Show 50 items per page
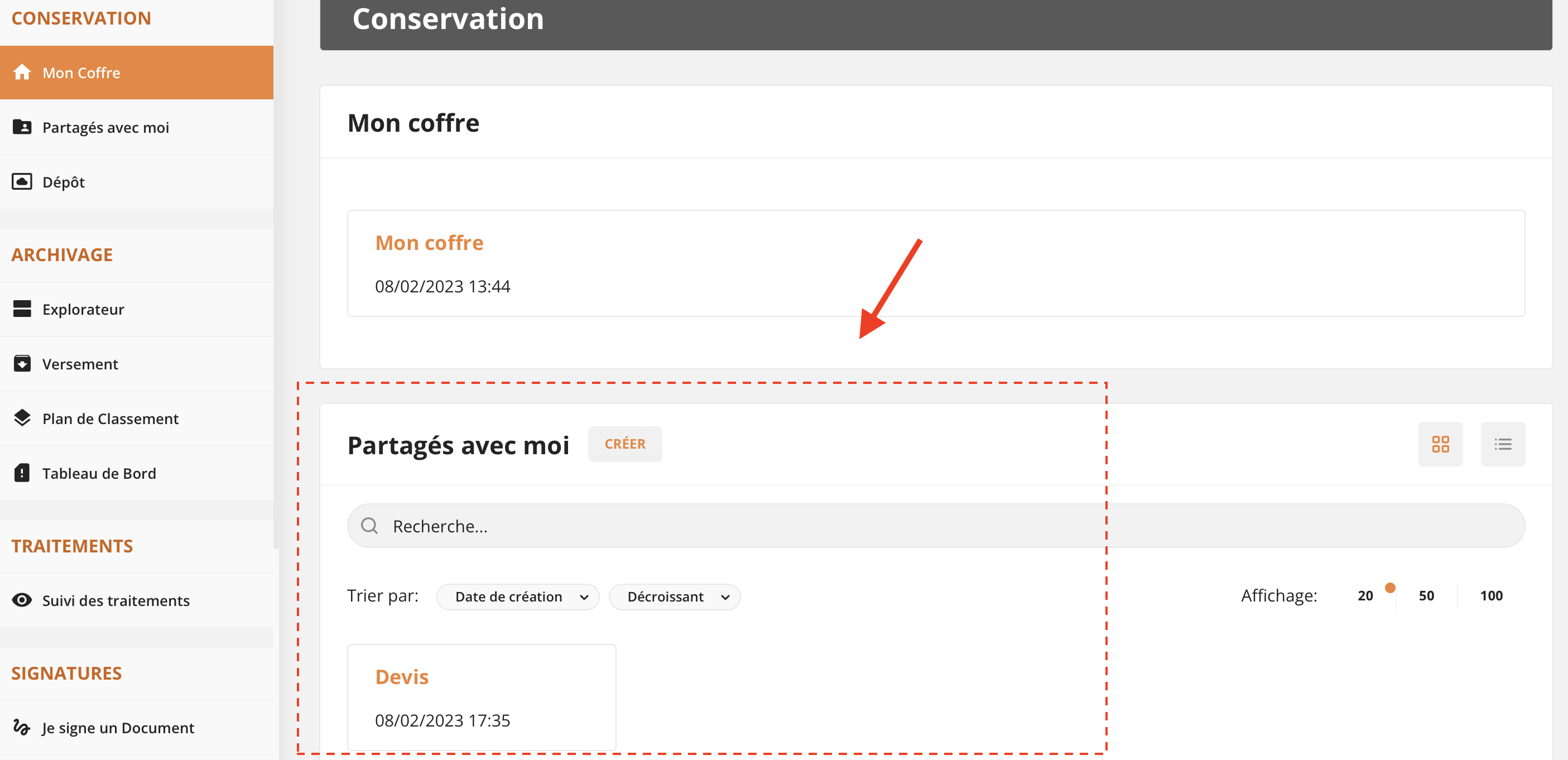 coord(1426,596)
